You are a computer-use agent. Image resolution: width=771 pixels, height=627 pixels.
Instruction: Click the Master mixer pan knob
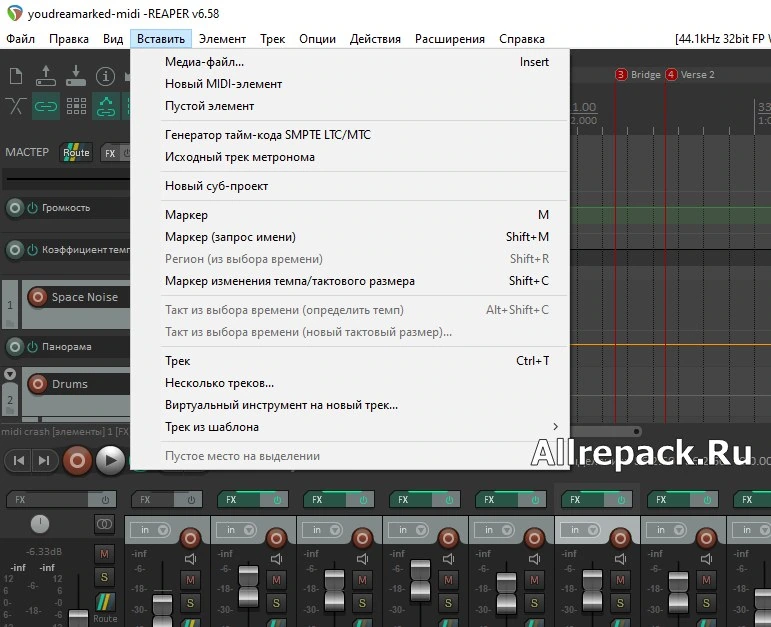[40, 524]
